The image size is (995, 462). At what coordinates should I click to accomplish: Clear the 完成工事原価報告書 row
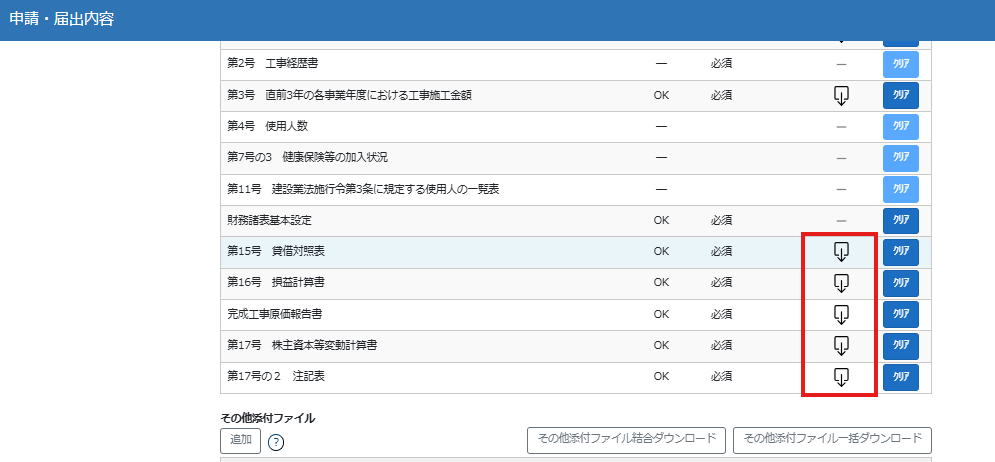pyautogui.click(x=900, y=314)
